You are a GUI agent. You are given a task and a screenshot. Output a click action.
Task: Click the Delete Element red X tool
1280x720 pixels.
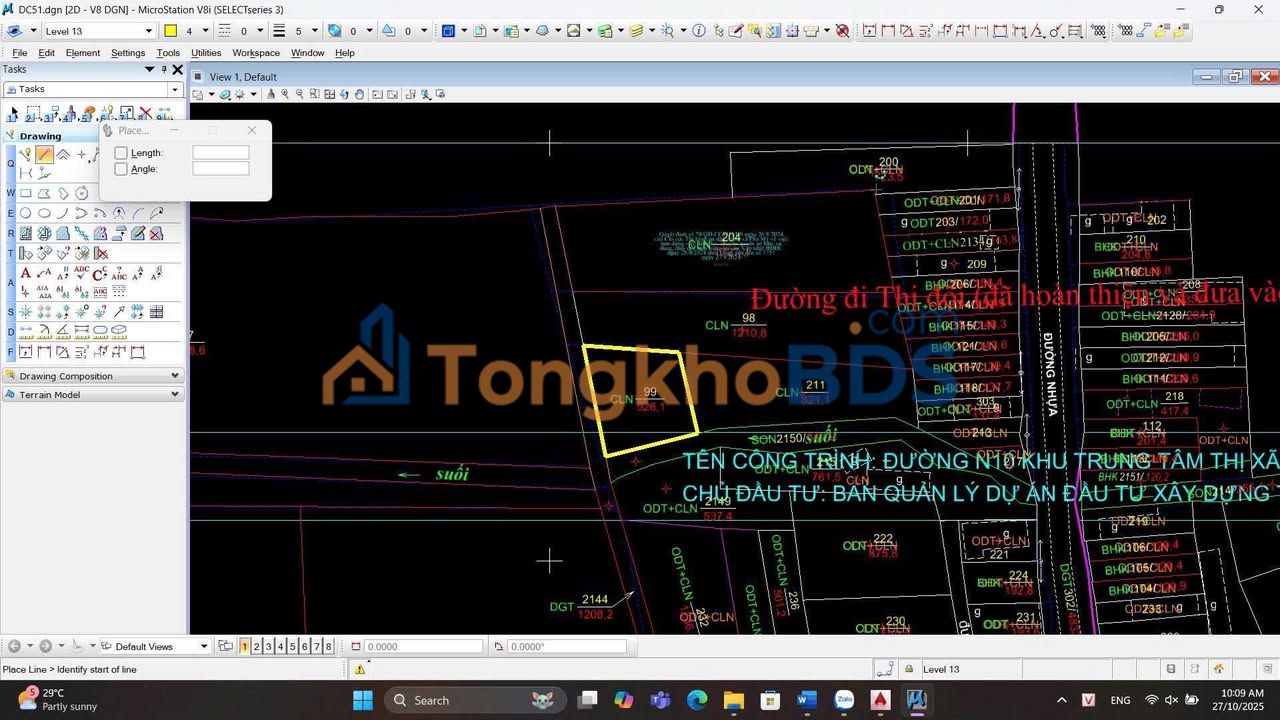(x=146, y=113)
